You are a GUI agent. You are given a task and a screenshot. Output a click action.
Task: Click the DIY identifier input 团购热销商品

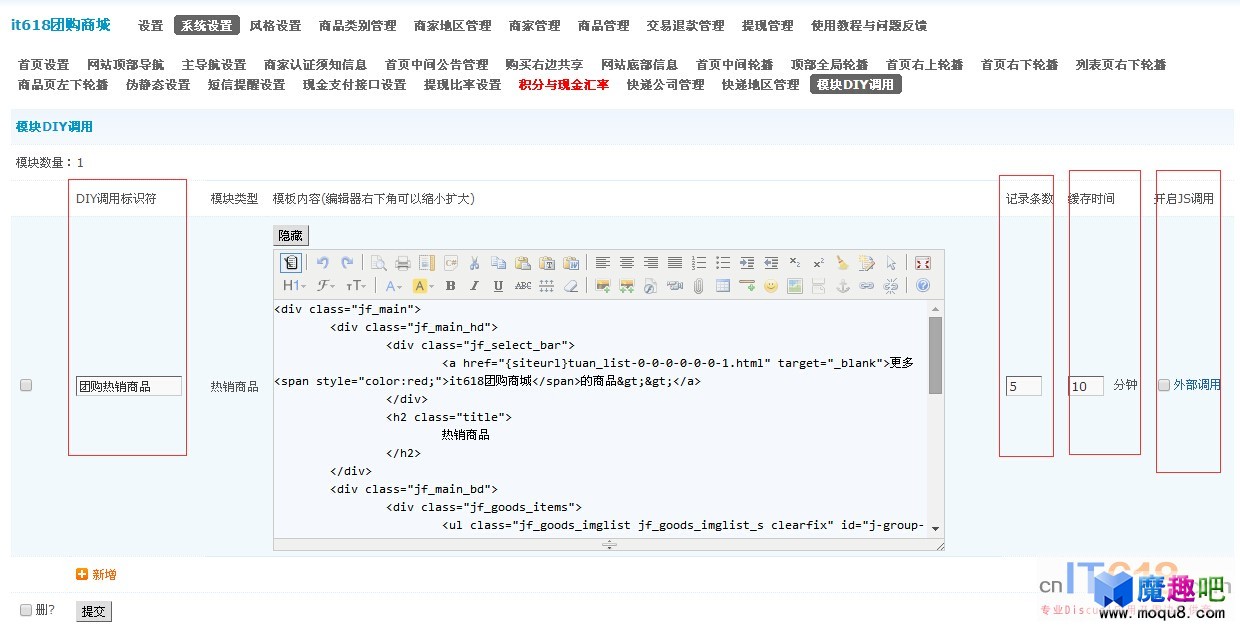click(x=129, y=386)
